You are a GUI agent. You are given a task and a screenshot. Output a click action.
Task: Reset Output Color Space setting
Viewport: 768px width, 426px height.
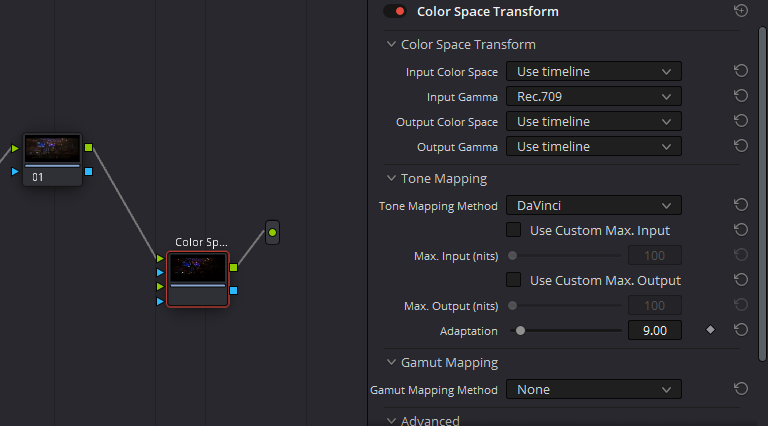pos(741,121)
